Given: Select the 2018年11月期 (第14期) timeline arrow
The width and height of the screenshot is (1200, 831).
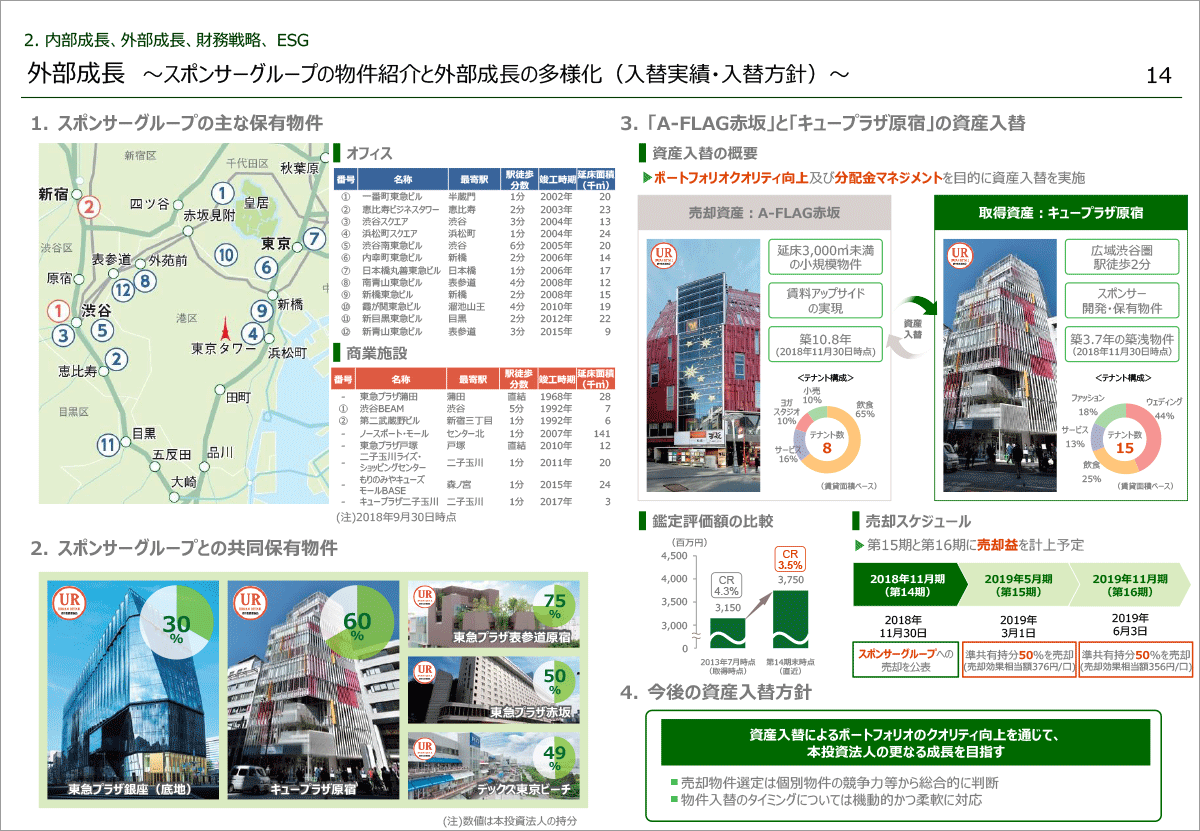Looking at the screenshot, I should [906, 584].
